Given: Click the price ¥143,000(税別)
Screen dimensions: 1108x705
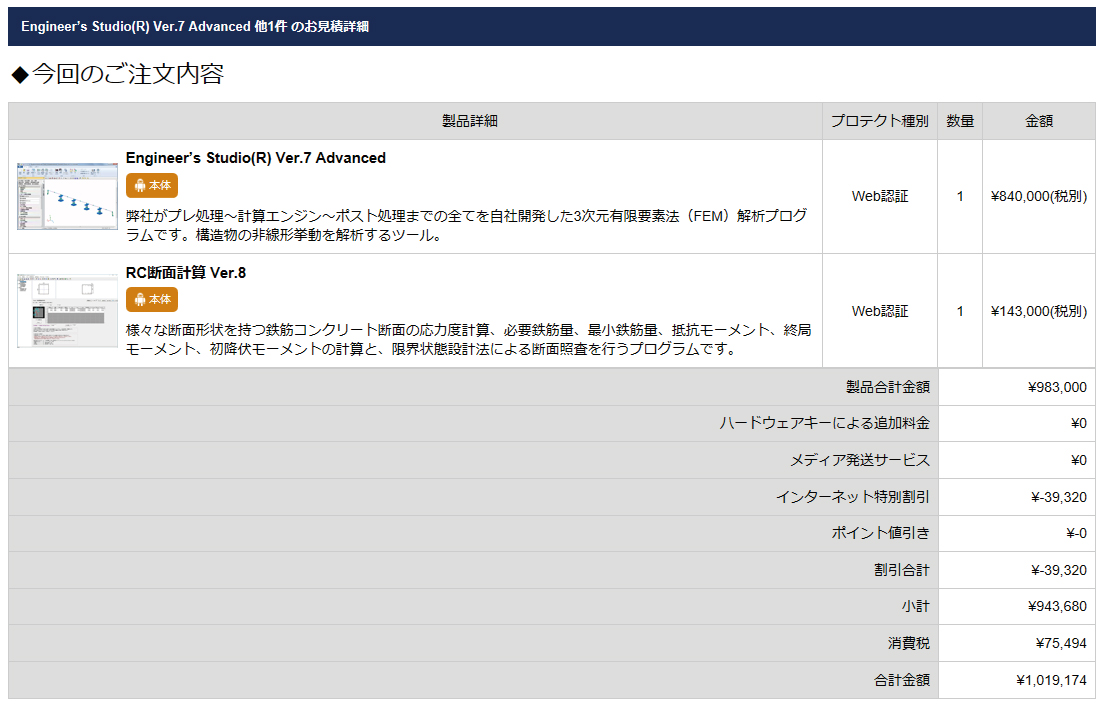Looking at the screenshot, I should 1039,311.
